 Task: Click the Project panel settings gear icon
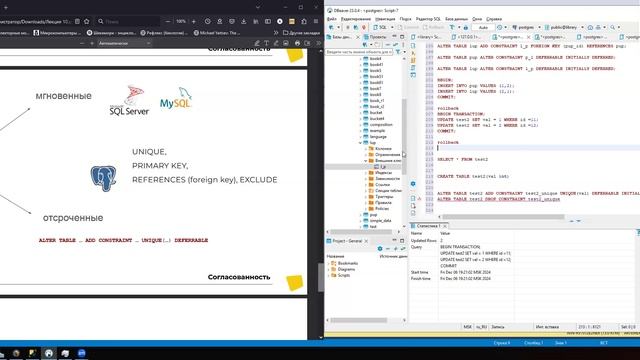coord(380,249)
